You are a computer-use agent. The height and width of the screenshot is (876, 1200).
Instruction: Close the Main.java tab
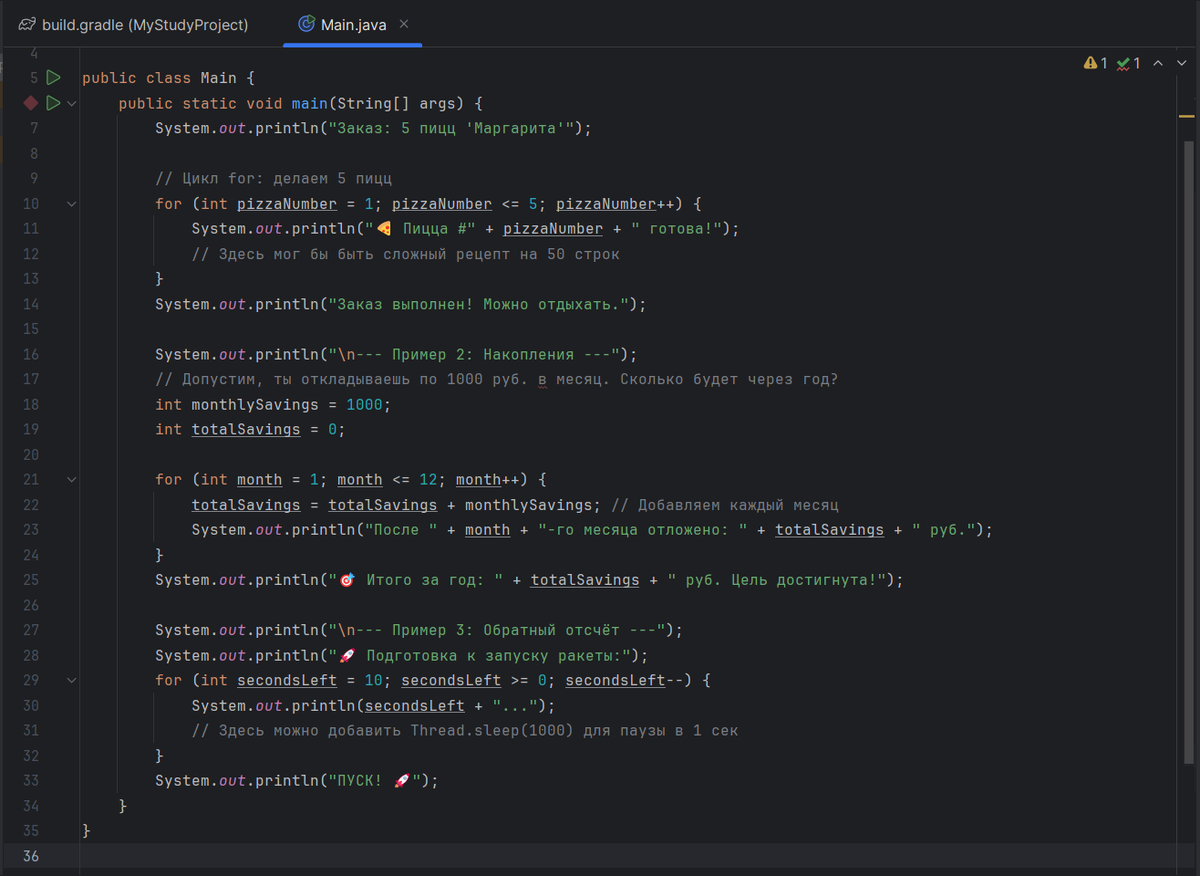[x=404, y=24]
